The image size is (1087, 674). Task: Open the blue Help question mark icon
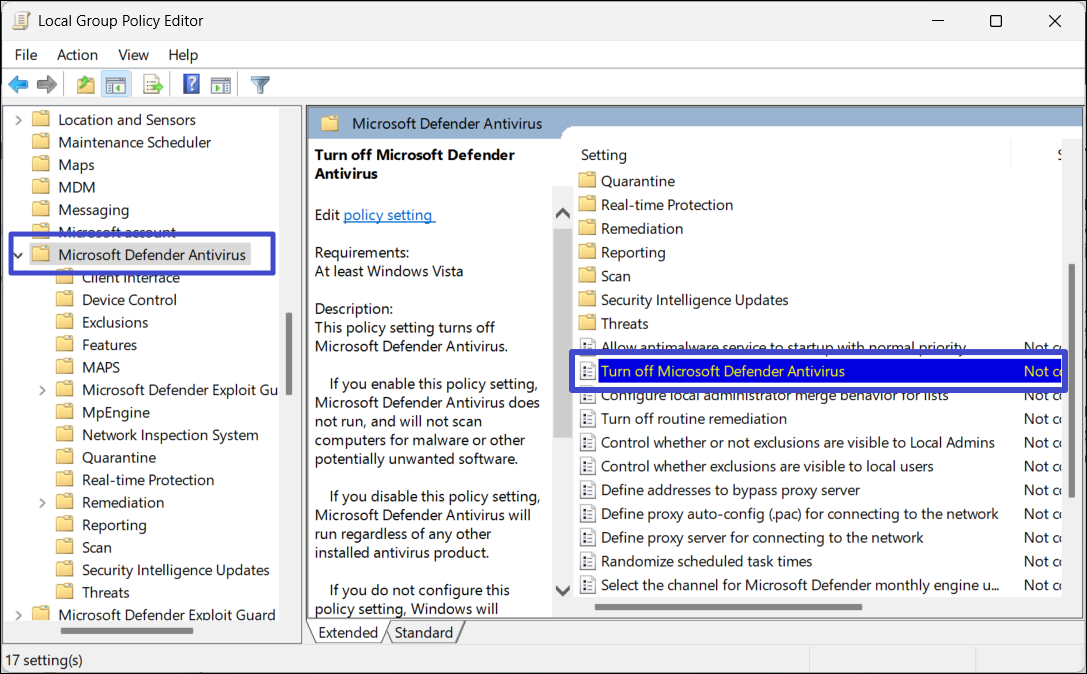tap(192, 85)
